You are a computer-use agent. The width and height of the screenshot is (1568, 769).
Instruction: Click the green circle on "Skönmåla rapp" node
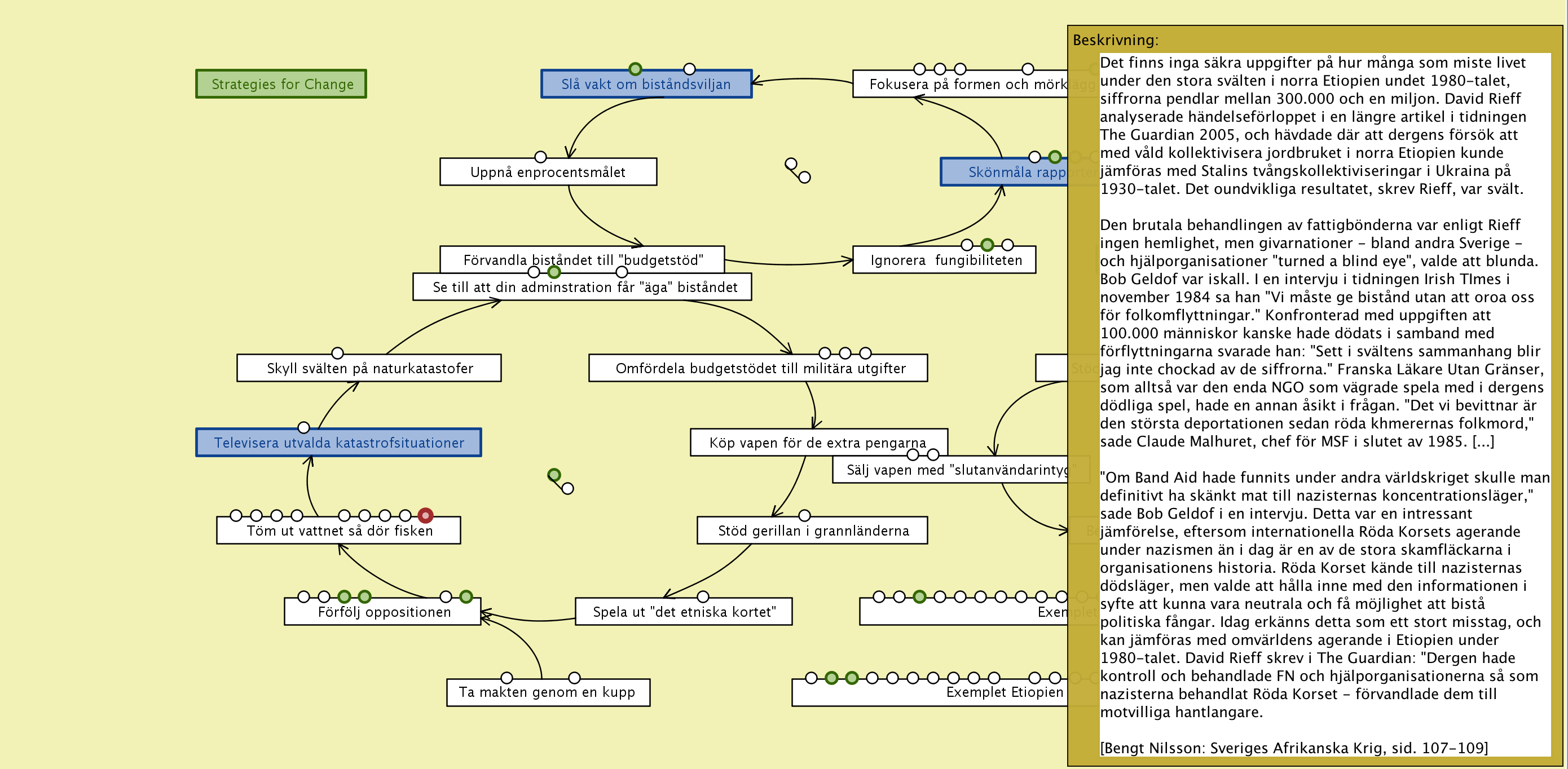pyautogui.click(x=1054, y=157)
